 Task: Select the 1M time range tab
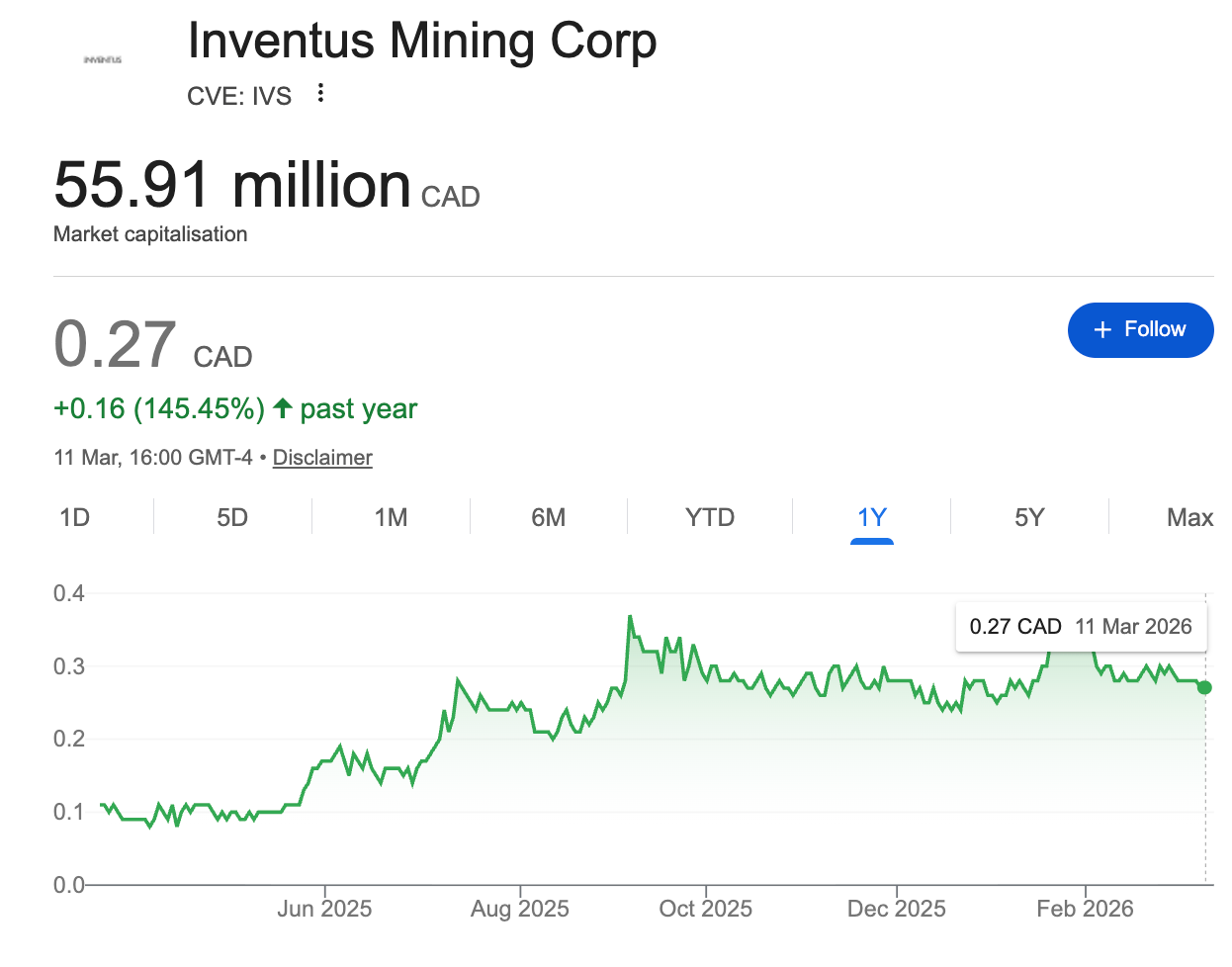point(392,517)
